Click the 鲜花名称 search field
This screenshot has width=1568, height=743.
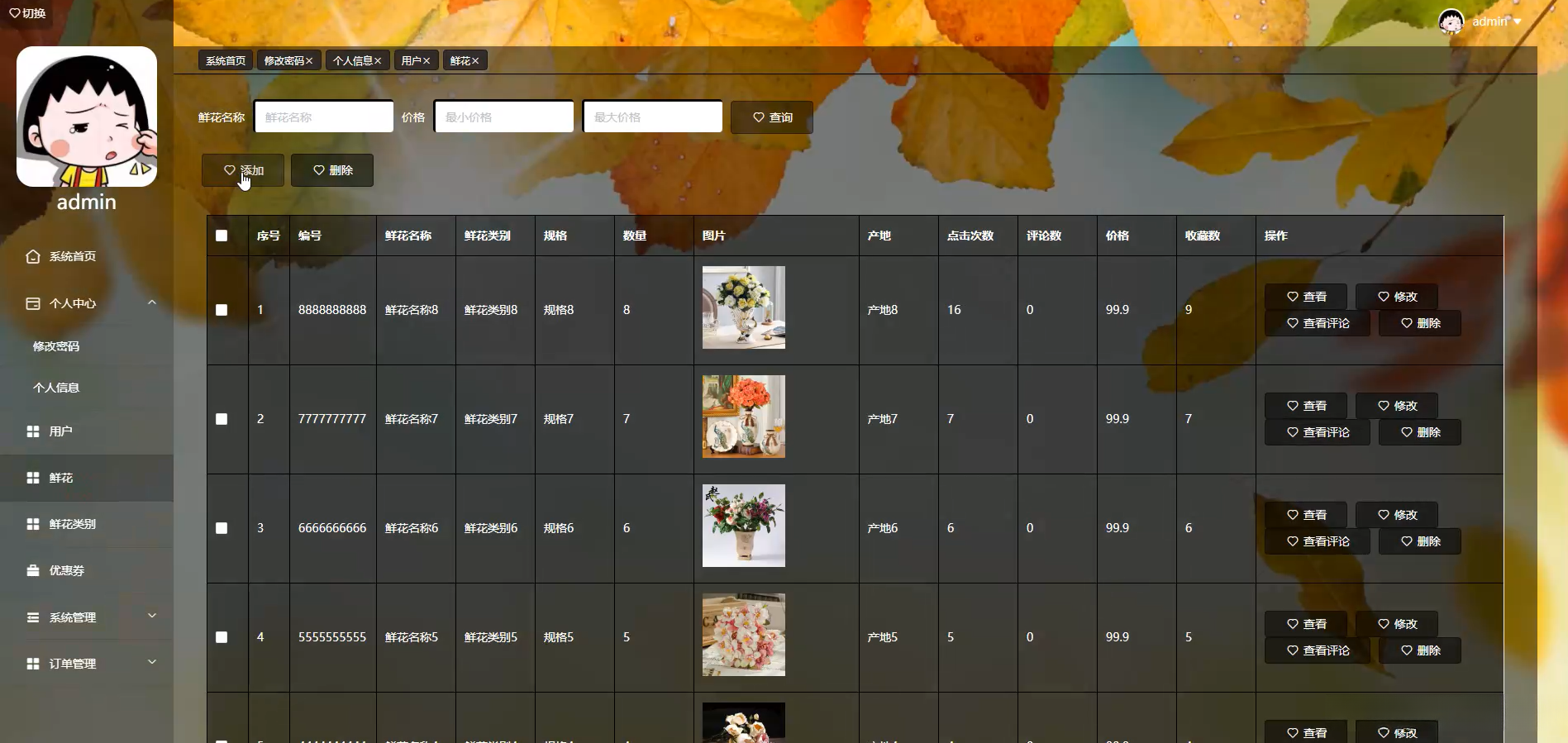click(324, 117)
